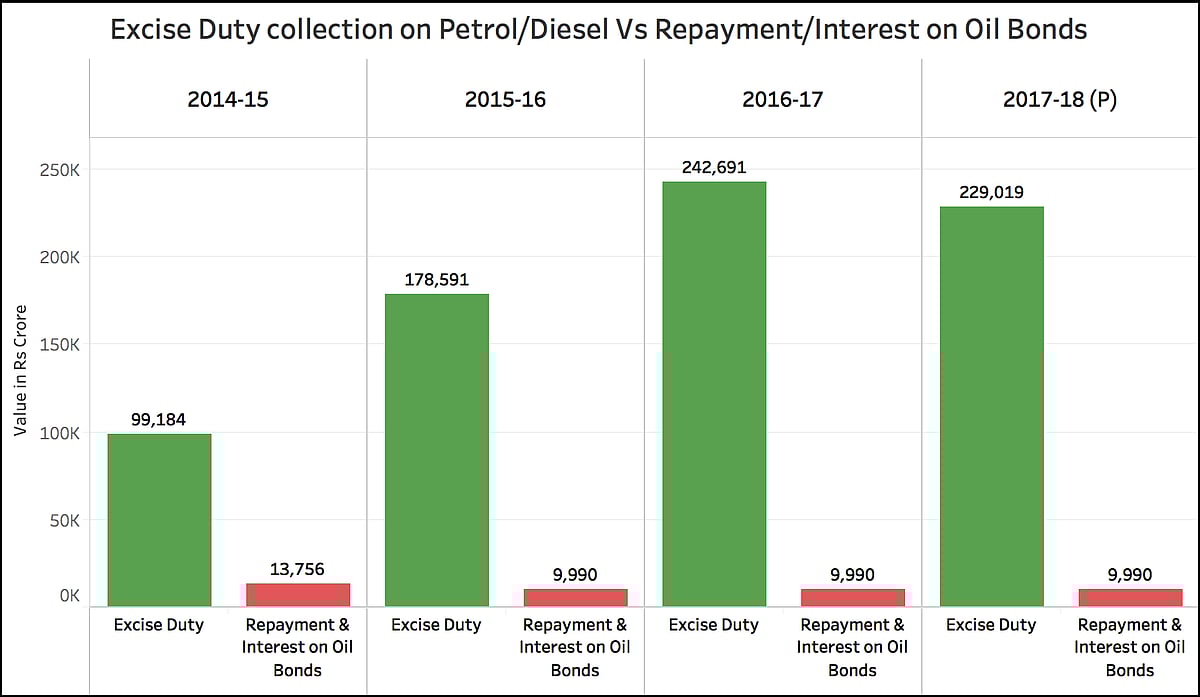Click the value label 13,756
1200x697 pixels.
click(x=298, y=569)
